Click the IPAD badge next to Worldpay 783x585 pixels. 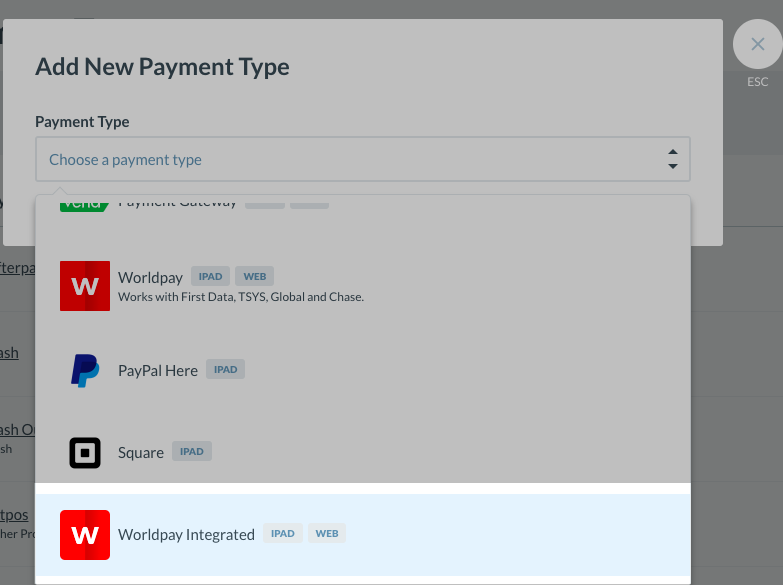tap(210, 276)
